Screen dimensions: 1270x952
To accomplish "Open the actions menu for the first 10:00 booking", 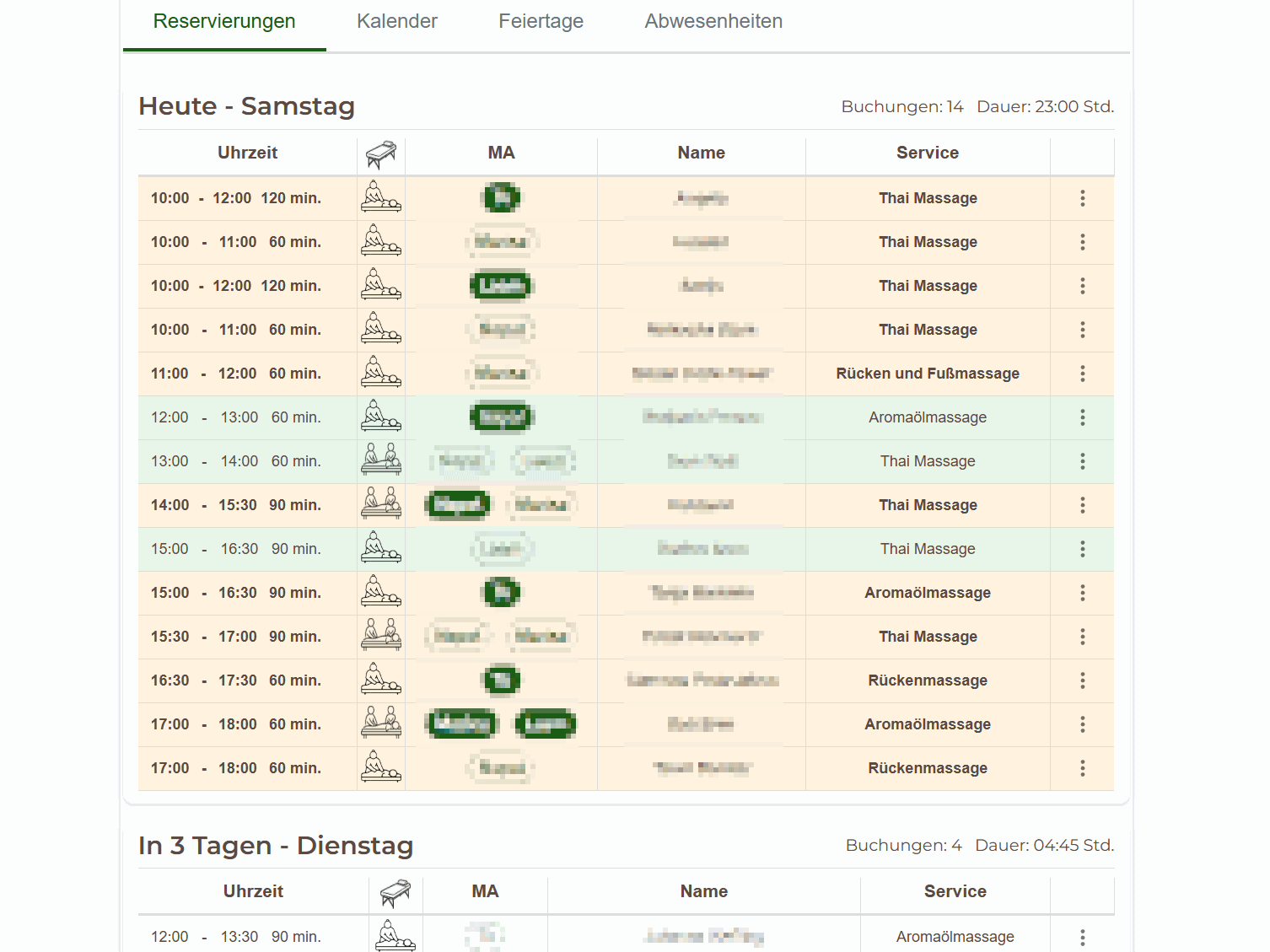I will click(x=1082, y=198).
